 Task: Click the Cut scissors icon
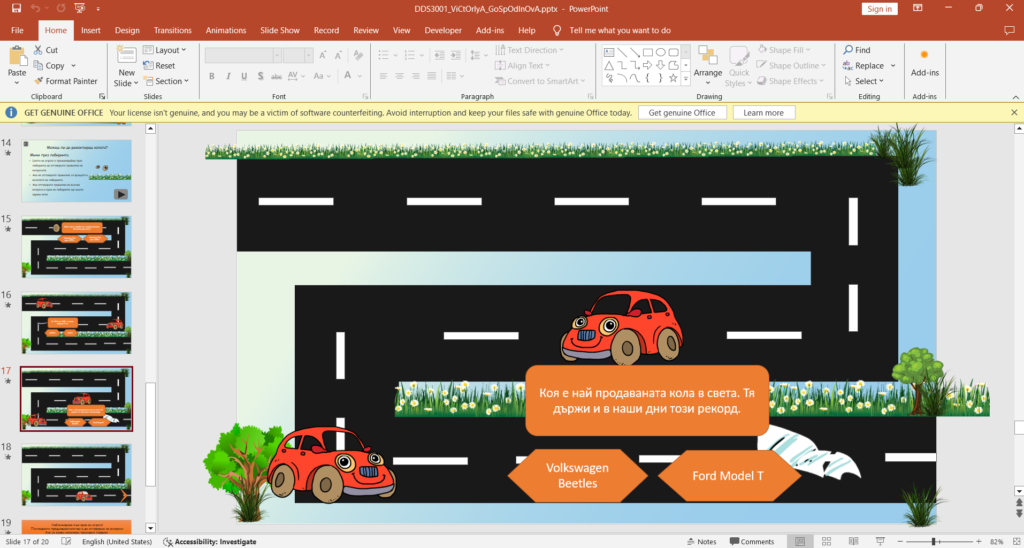click(x=37, y=50)
